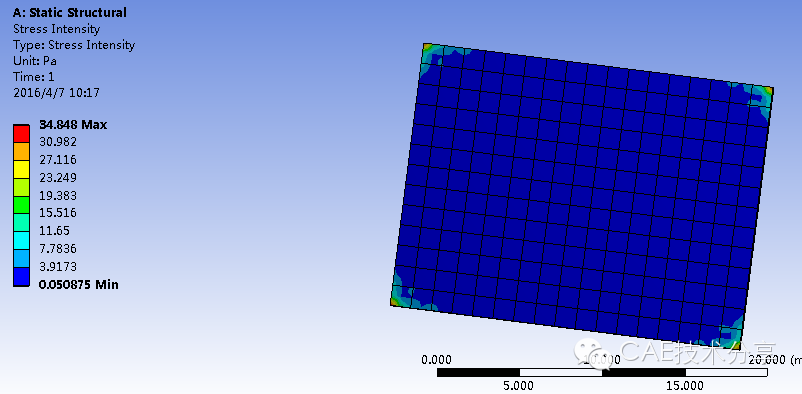Click the 'Time: 1' line

(x=34, y=77)
